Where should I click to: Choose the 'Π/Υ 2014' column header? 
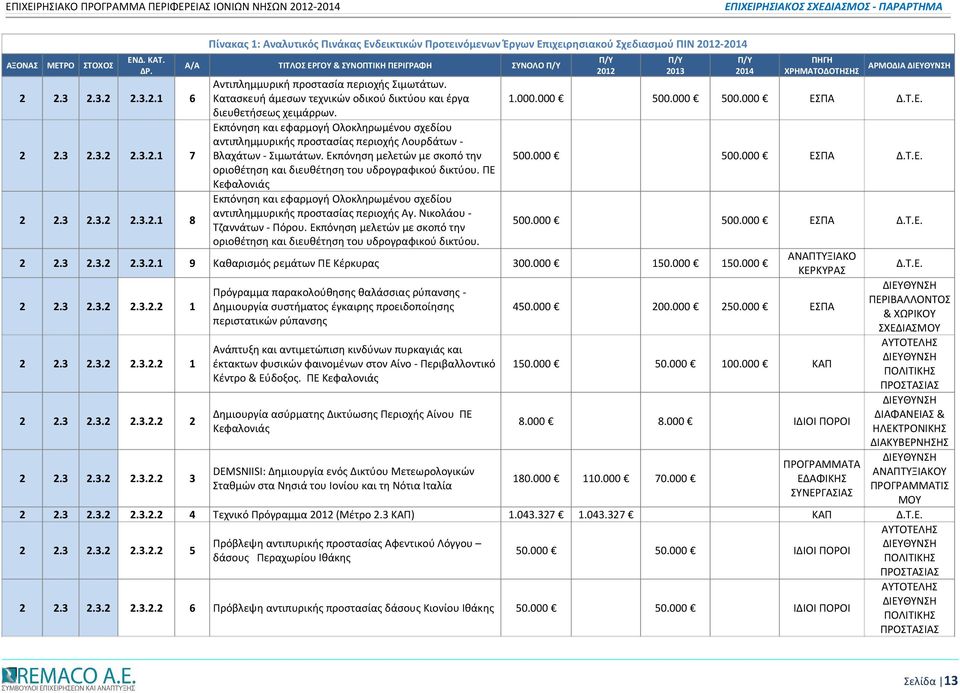744,66
